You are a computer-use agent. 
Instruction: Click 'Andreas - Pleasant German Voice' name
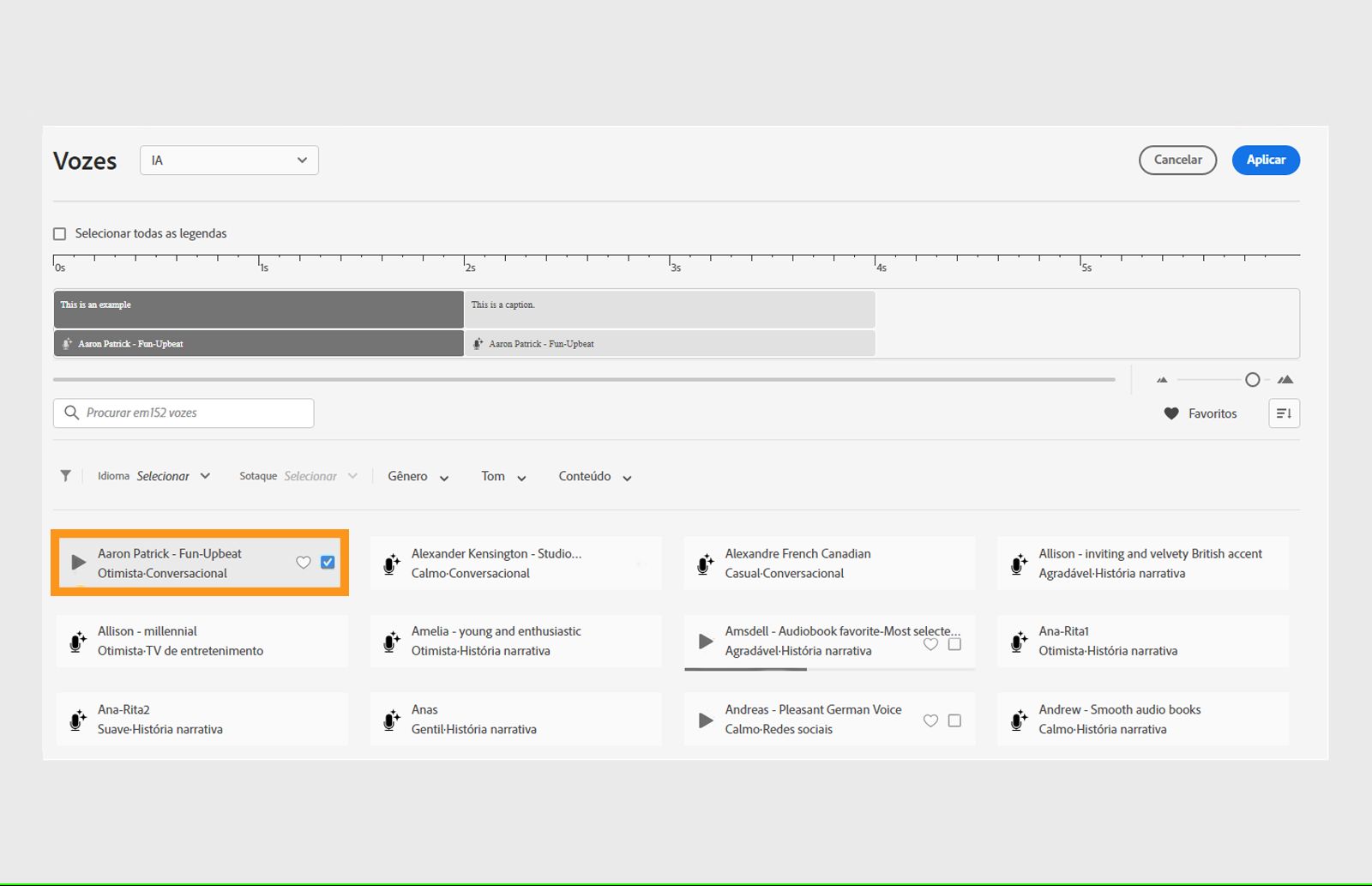(813, 709)
